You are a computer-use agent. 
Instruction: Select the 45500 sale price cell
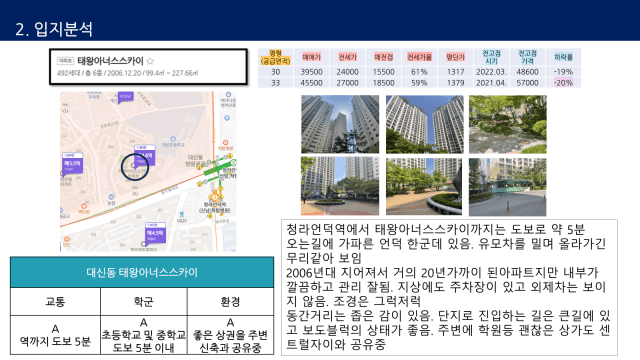pos(311,83)
